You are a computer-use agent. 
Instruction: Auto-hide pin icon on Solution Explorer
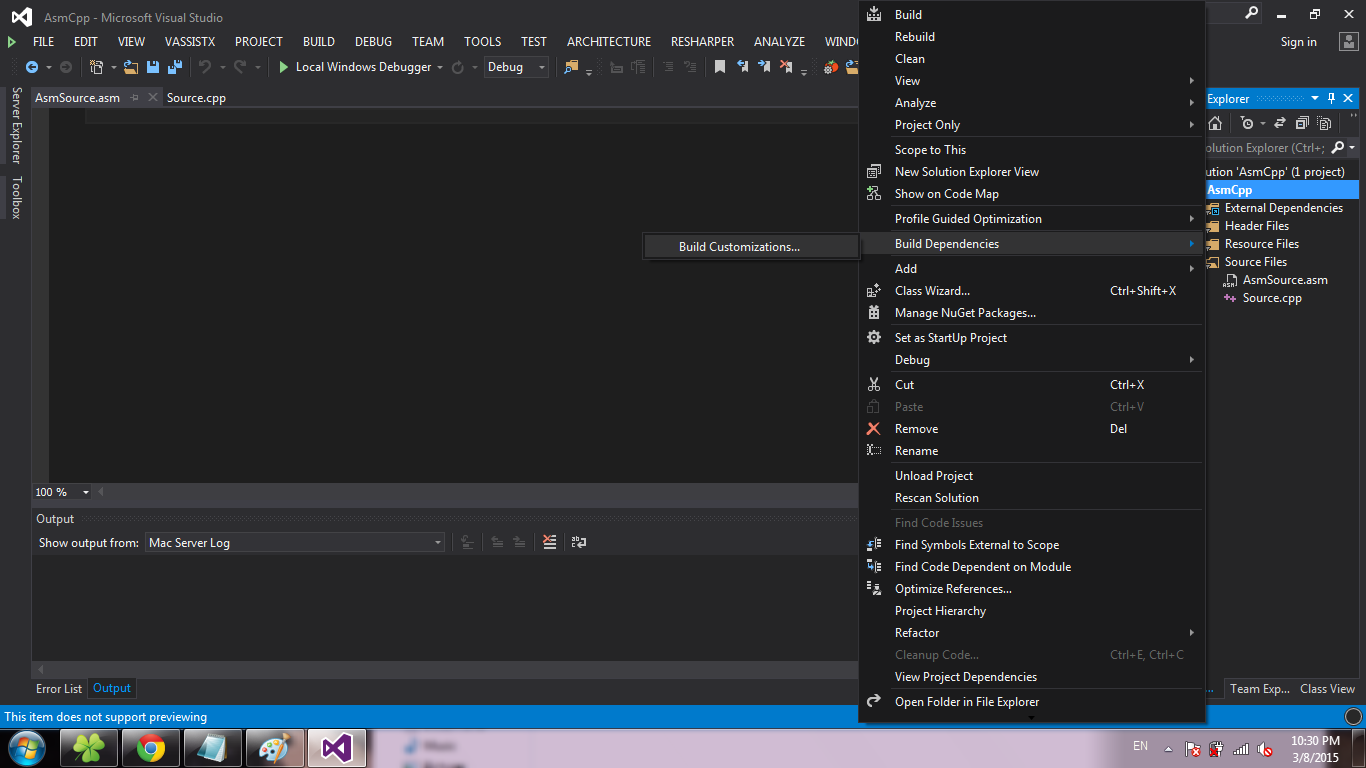[x=1331, y=99]
